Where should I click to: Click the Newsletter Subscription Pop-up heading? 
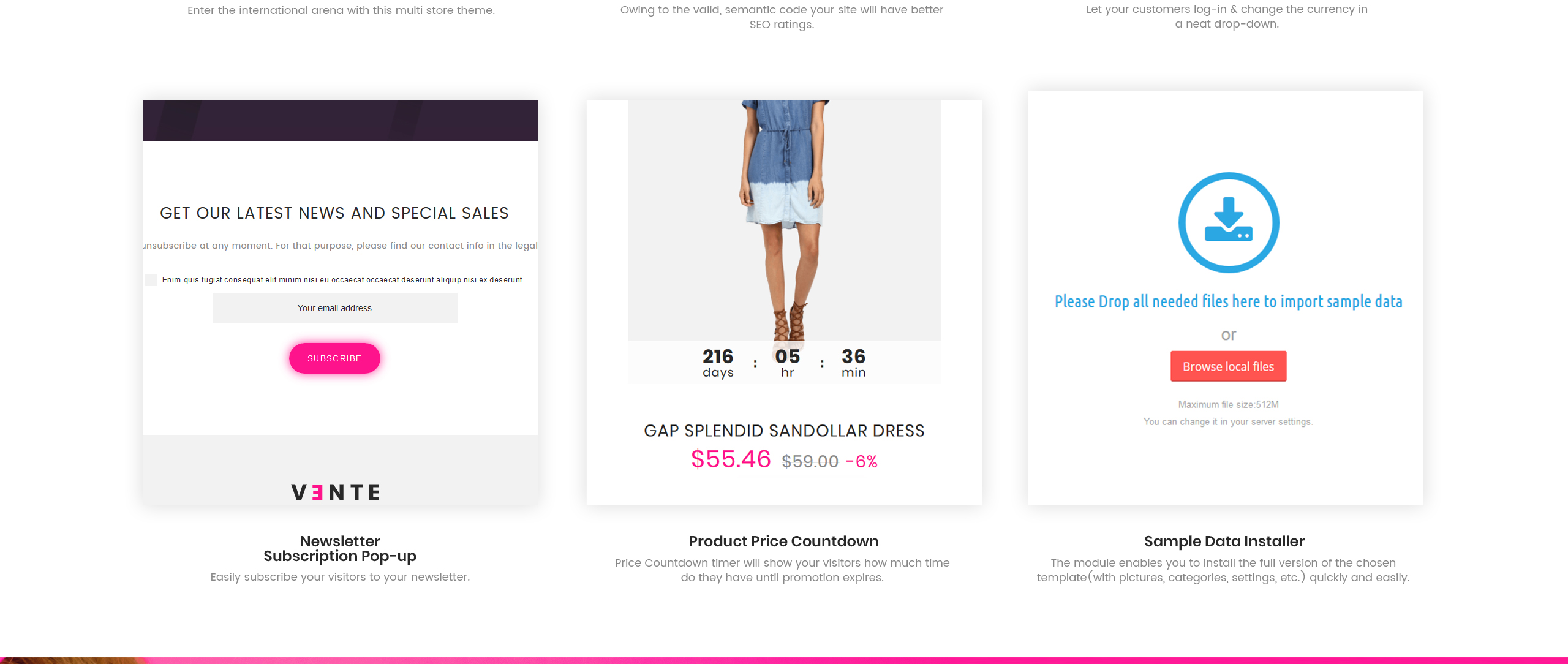[x=340, y=549]
